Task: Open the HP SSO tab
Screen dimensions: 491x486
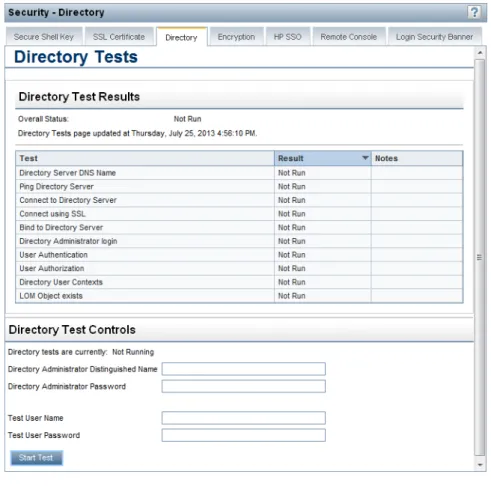Action: [288, 37]
